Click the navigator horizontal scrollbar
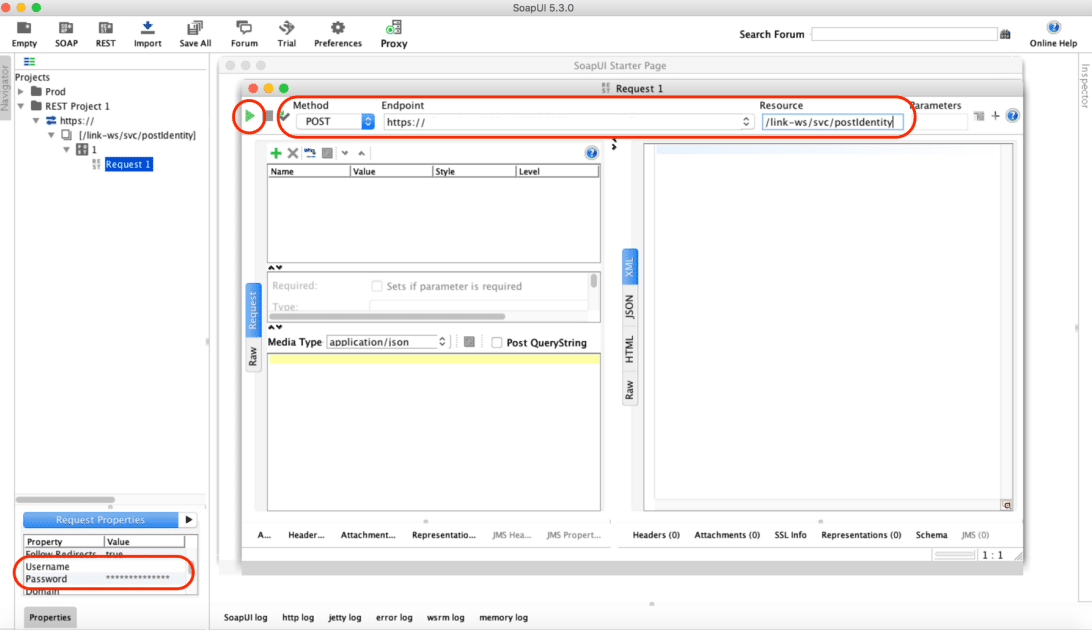Viewport: 1092px width, 630px height. click(x=65, y=500)
